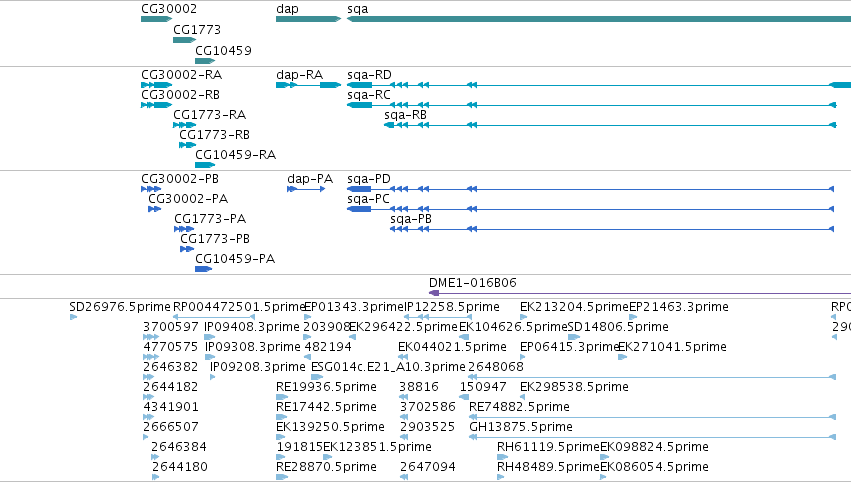Select the EK296422.5prime label
This screenshot has height=482, width=851.
(x=404, y=327)
